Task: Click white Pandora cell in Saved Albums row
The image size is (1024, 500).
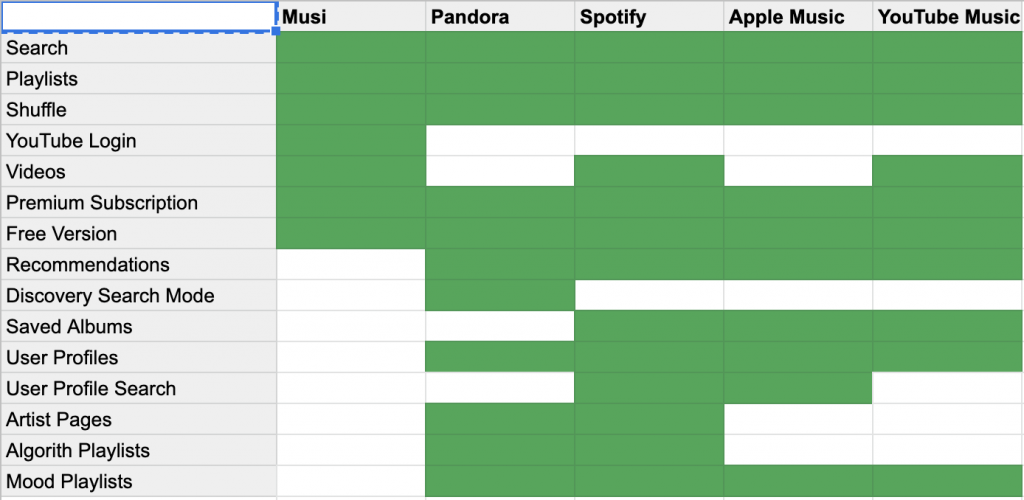Action: (x=500, y=326)
